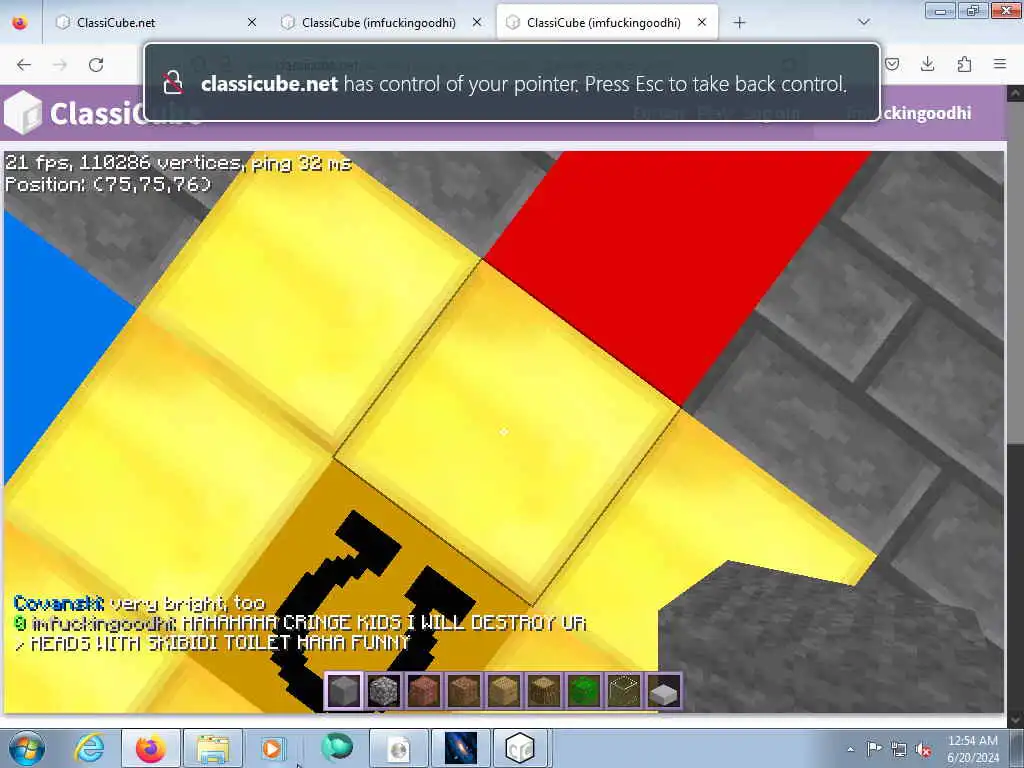This screenshot has width=1024, height=768.
Task: Expand the list all tabs dropdown
Action: [863, 23]
